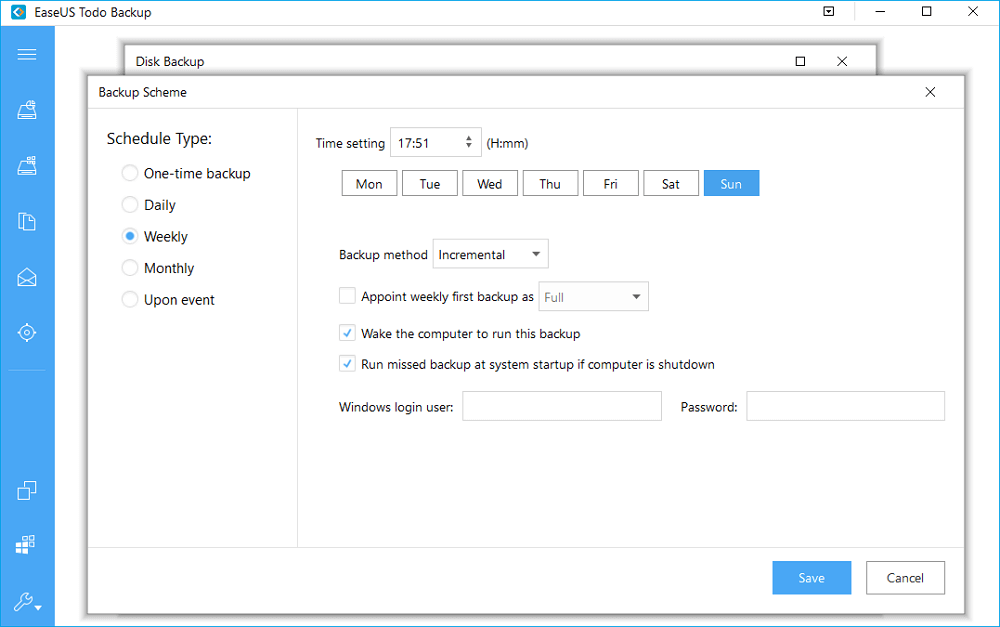The image size is (1000, 627).
Task: Close the Disk Backup window
Action: [842, 61]
